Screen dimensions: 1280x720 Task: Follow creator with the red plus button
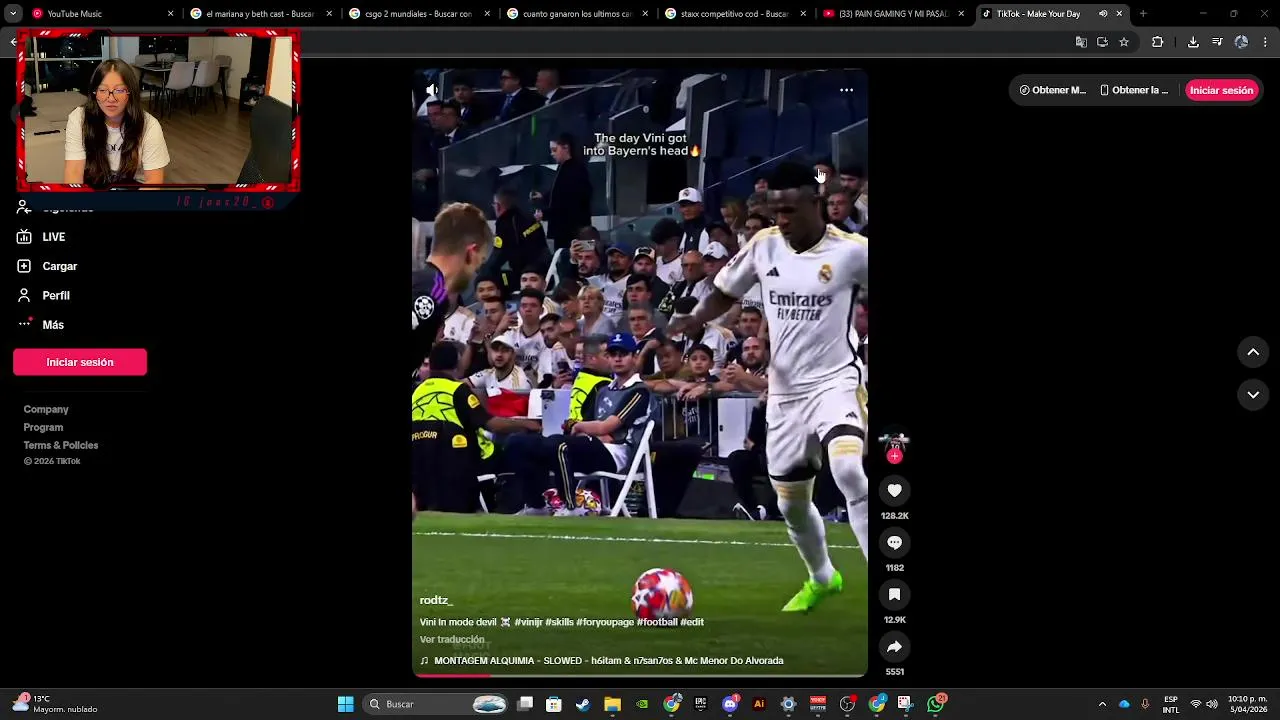[x=894, y=456]
